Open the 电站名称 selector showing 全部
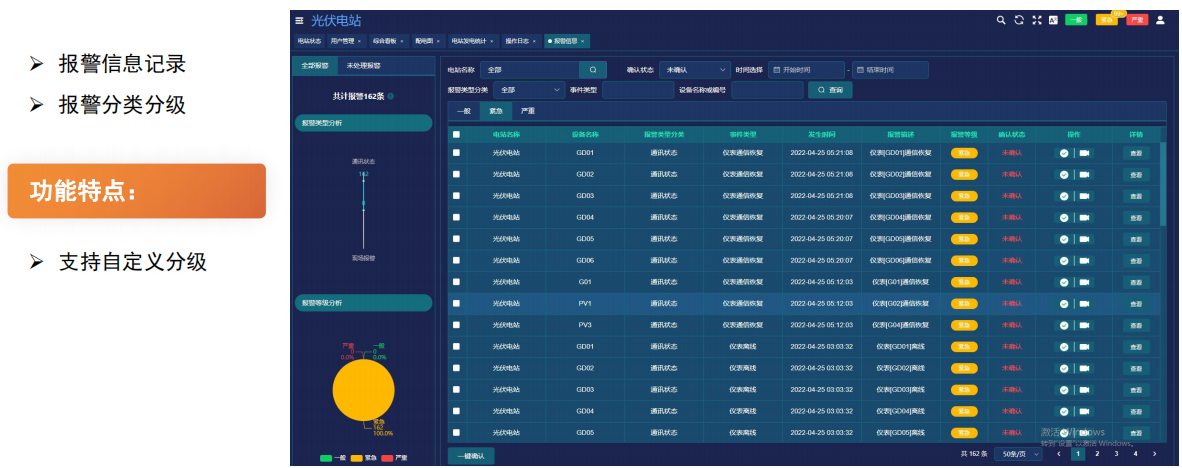Screen dimensions: 1182x468 click(530, 70)
